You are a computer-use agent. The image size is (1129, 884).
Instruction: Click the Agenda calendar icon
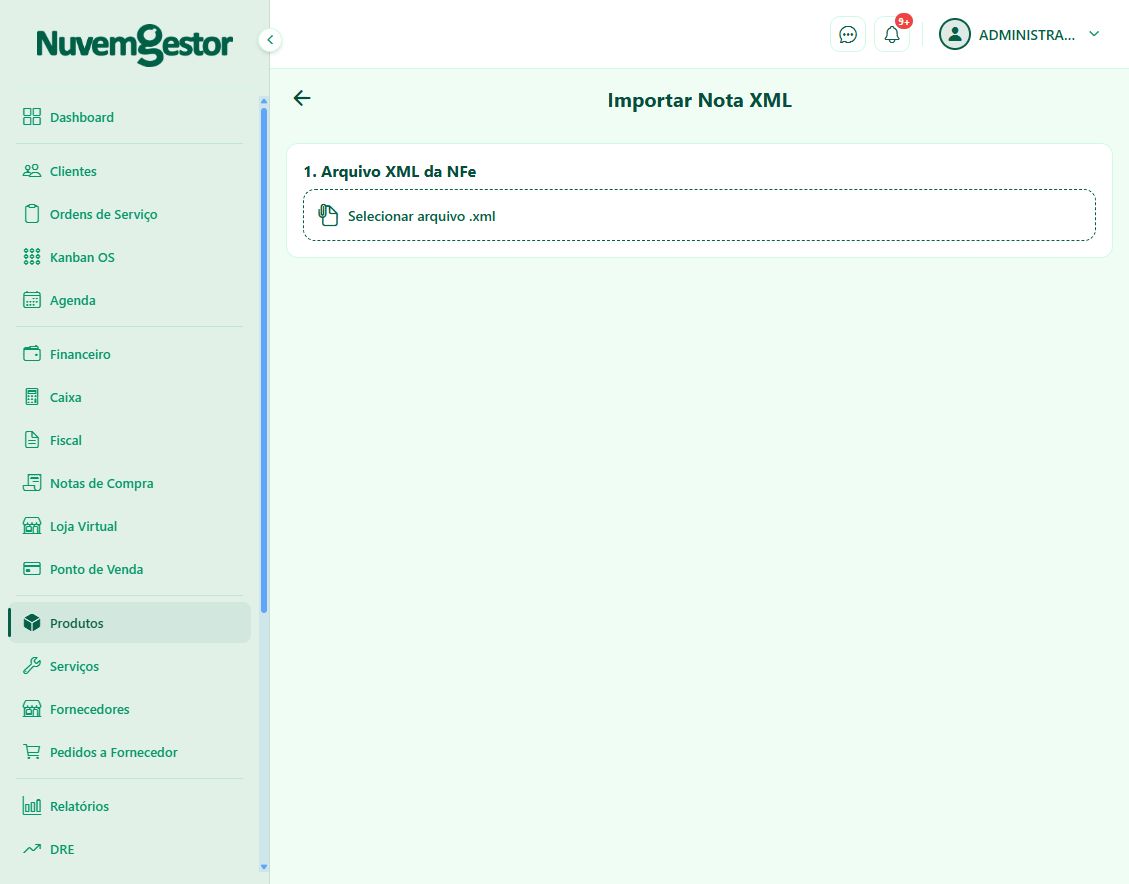click(x=32, y=300)
